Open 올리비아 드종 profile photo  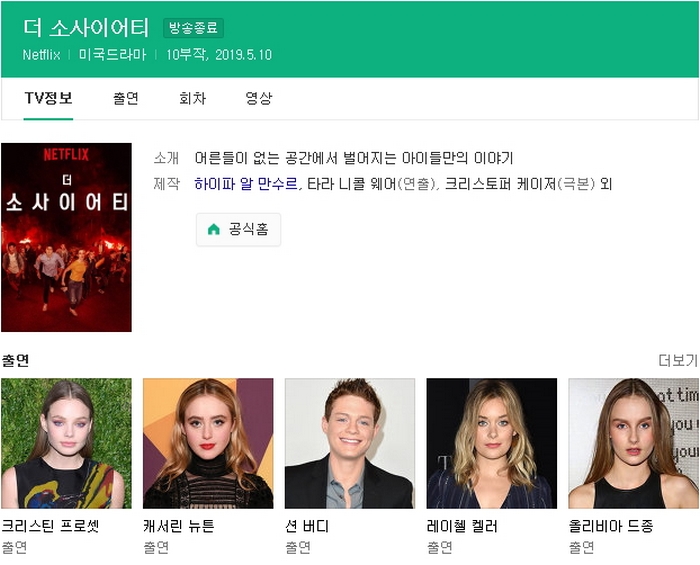(x=633, y=443)
